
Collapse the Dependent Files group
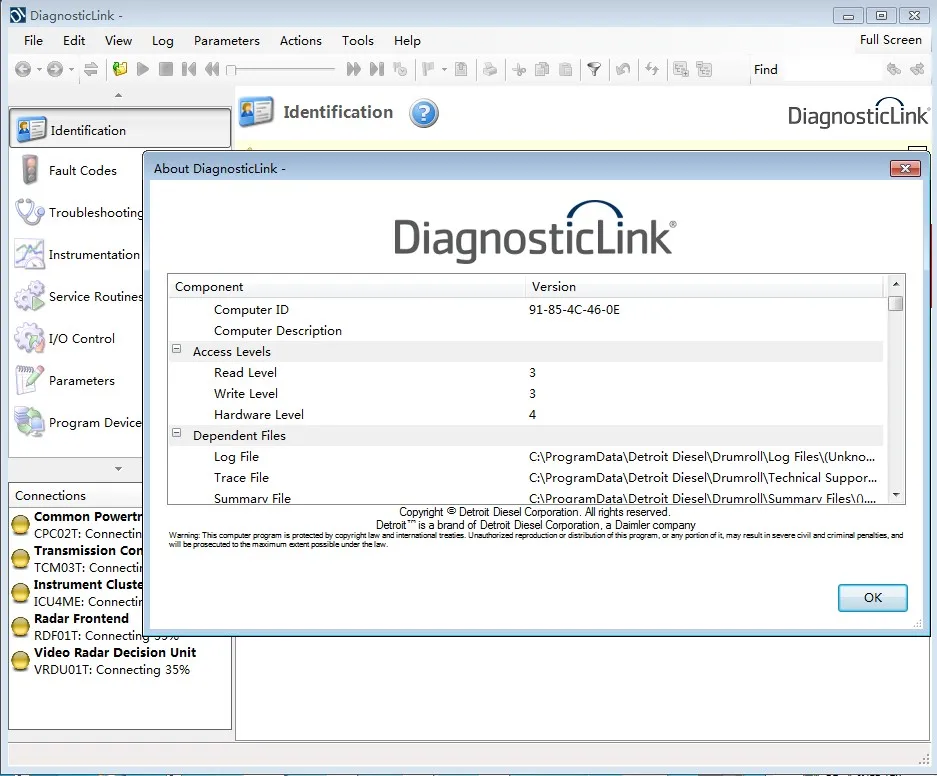[177, 433]
